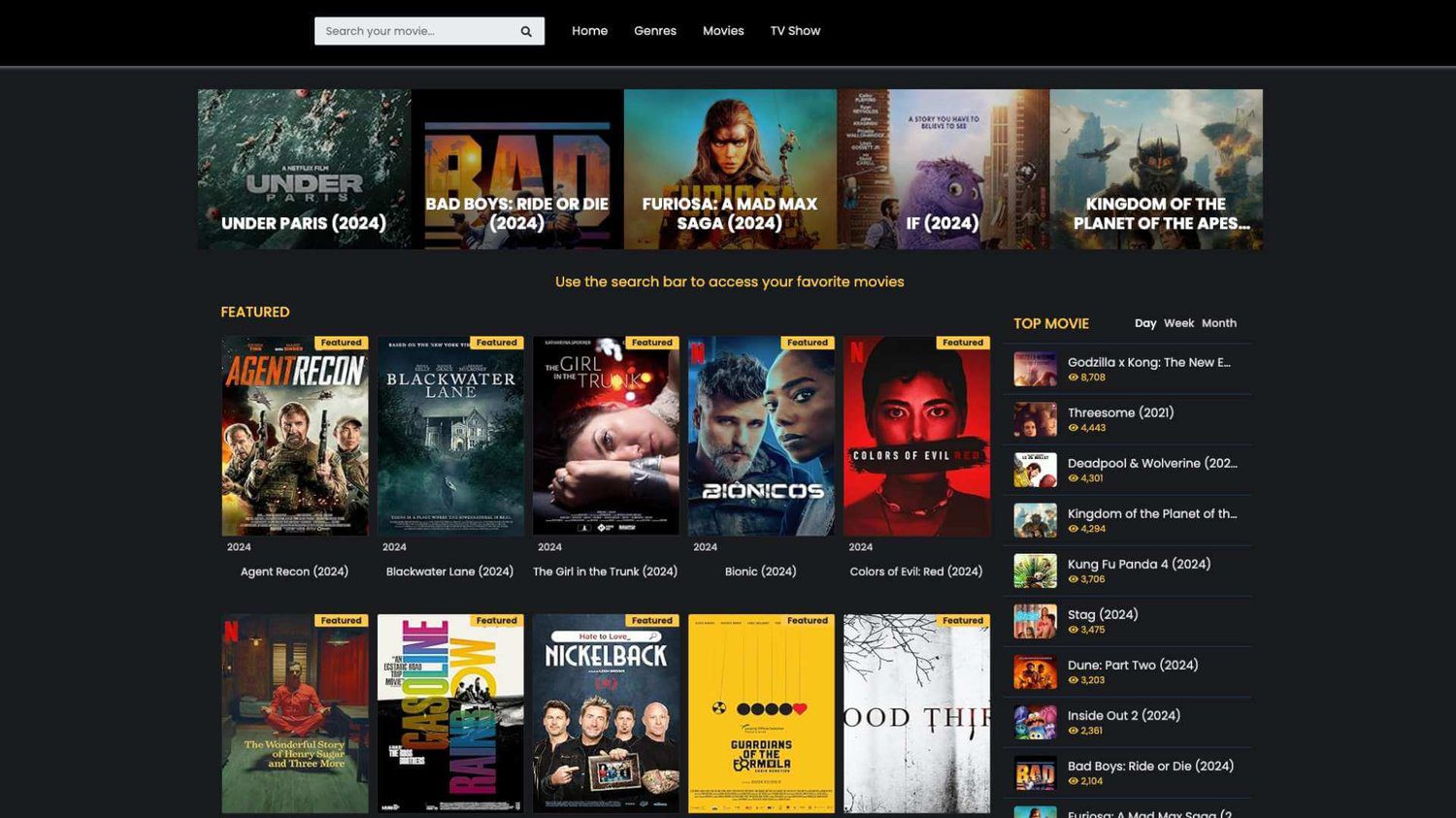Open the white poster with bare branches
The width and height of the screenshot is (1456, 818).
[x=917, y=713]
